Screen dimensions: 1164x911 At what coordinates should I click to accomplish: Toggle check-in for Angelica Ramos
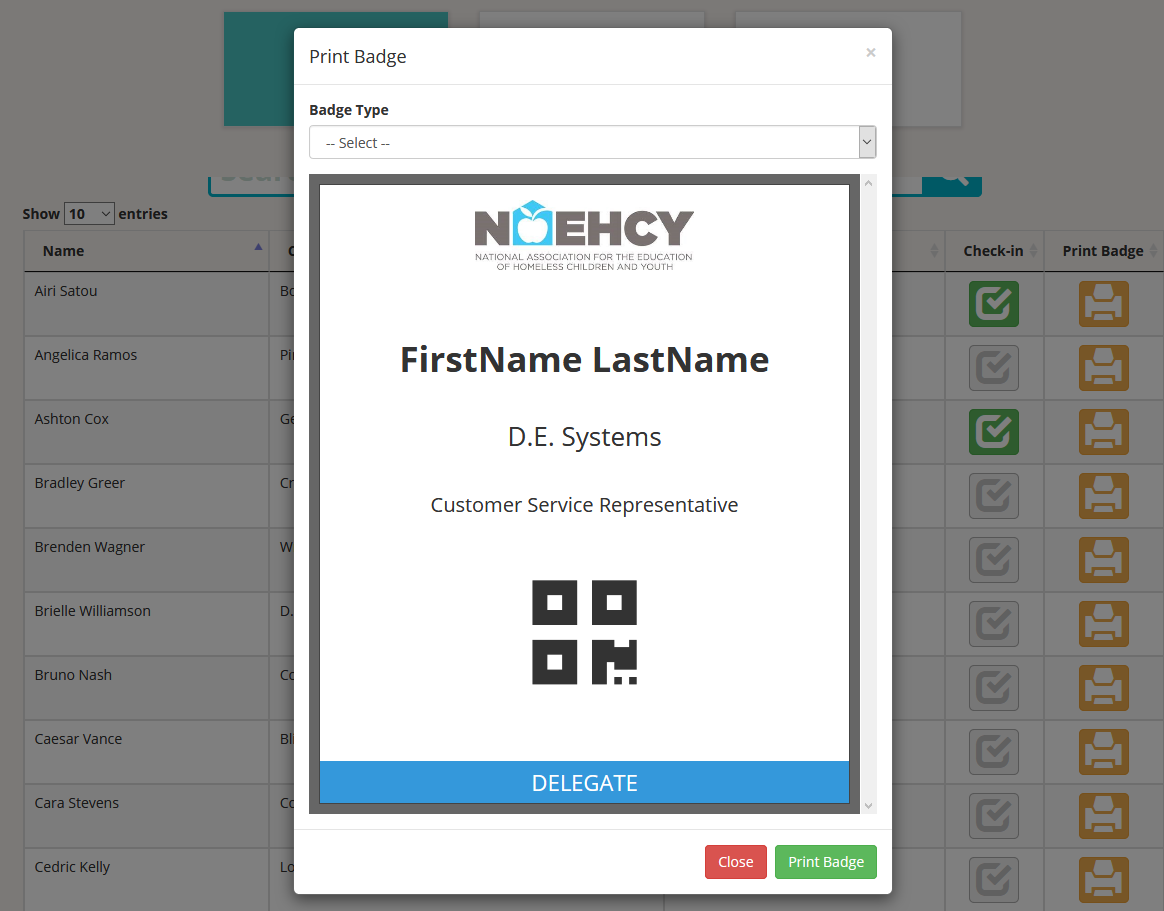994,368
